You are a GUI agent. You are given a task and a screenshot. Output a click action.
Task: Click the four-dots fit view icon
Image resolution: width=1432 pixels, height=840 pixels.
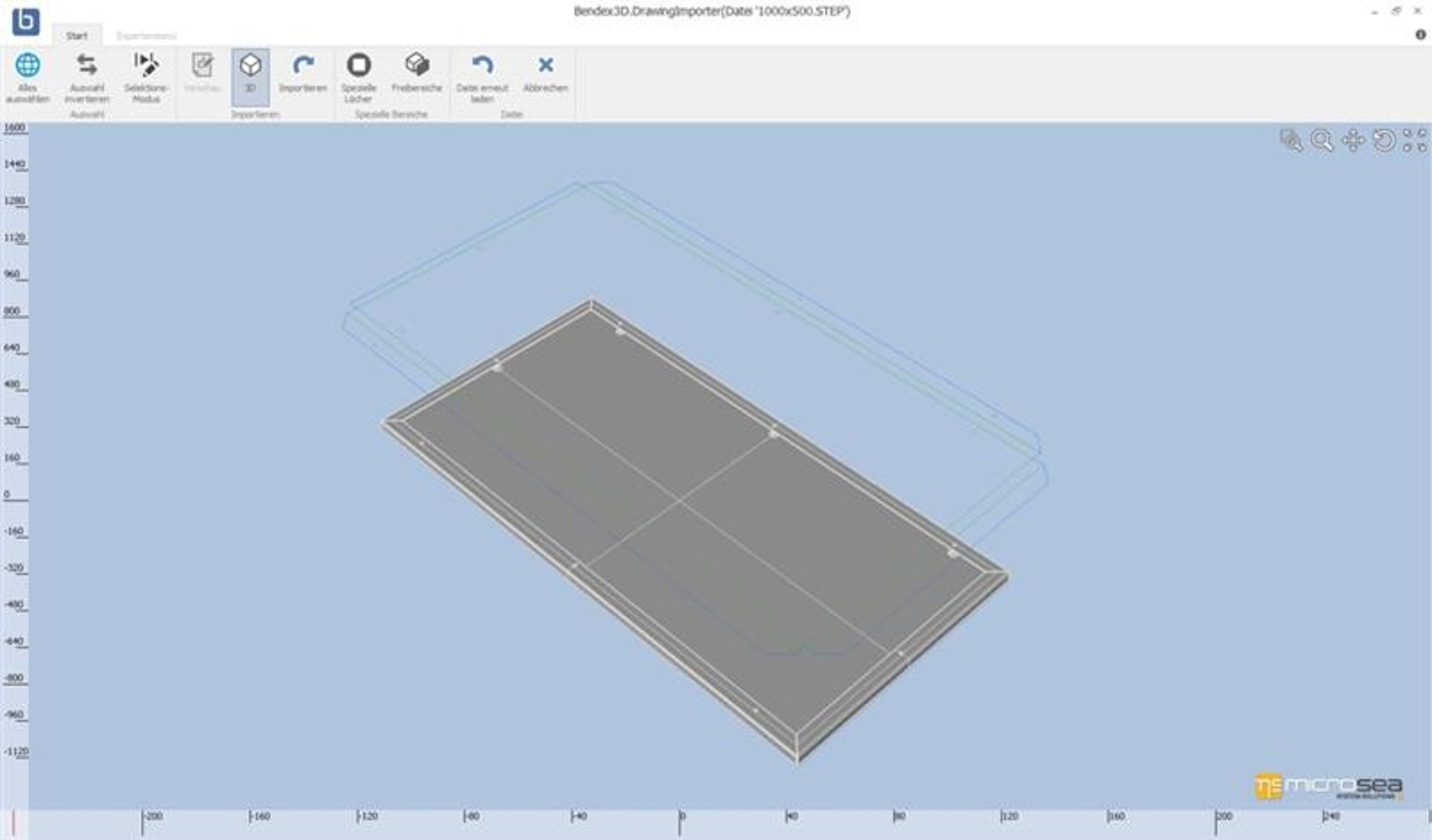click(x=1415, y=141)
